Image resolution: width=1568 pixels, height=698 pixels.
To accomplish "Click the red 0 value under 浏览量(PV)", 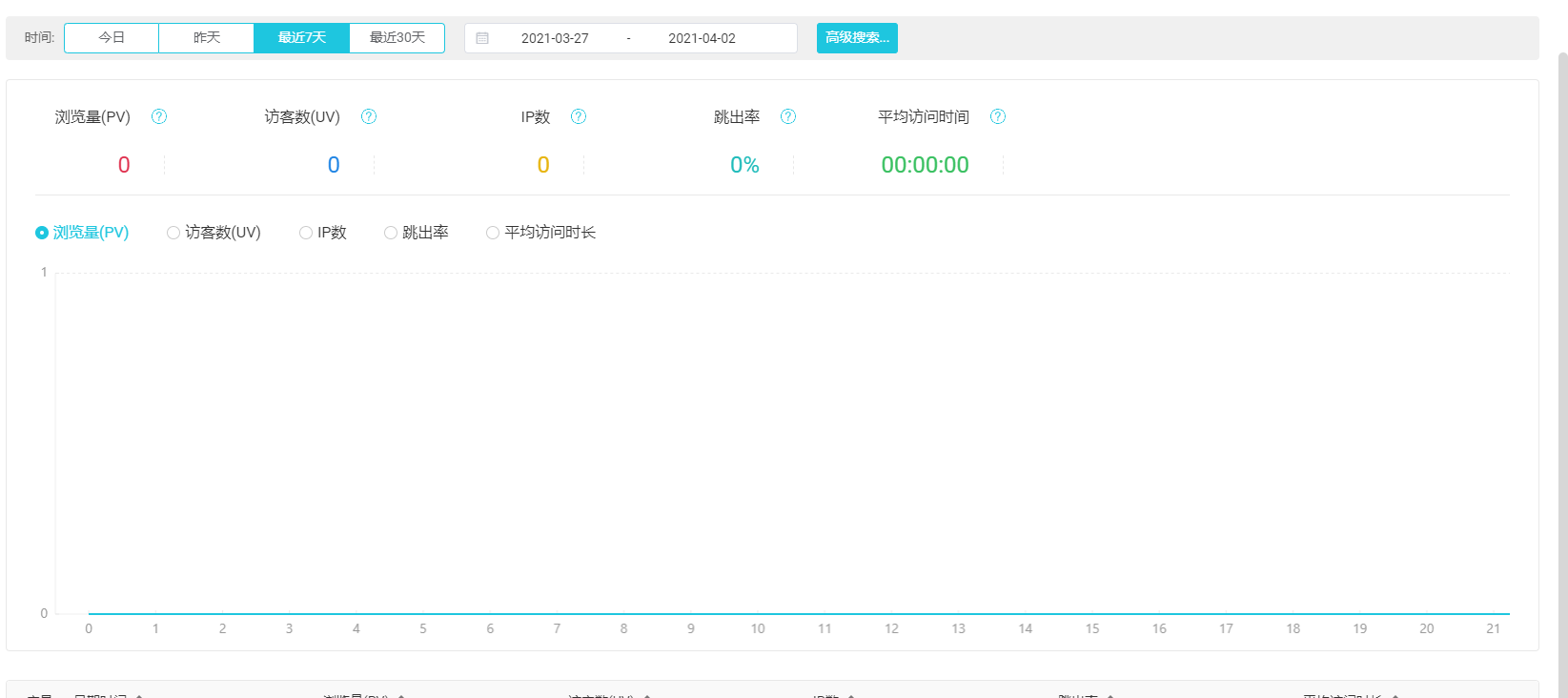I will (124, 165).
